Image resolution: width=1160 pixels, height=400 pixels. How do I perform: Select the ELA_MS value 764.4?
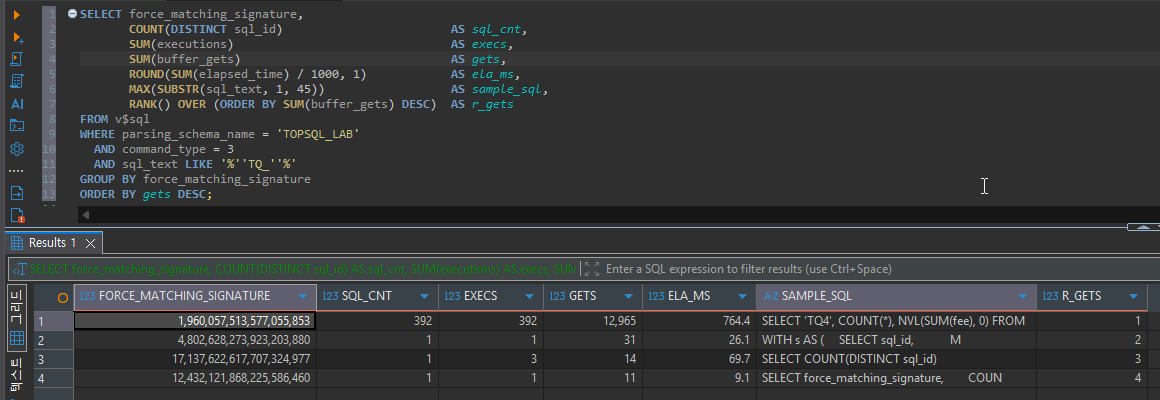pyautogui.click(x=699, y=321)
